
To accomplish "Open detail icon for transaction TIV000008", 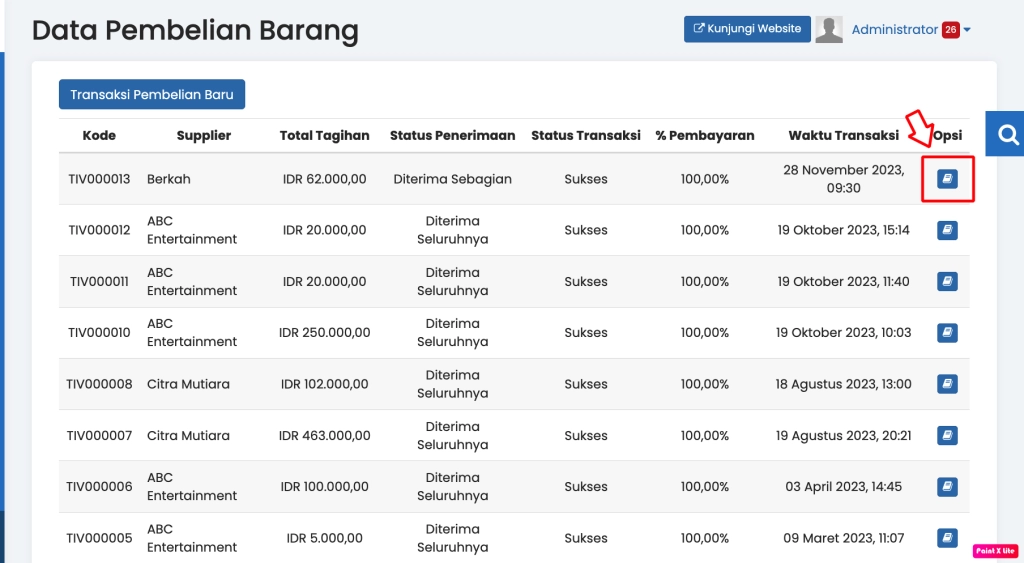I will (x=947, y=384).
